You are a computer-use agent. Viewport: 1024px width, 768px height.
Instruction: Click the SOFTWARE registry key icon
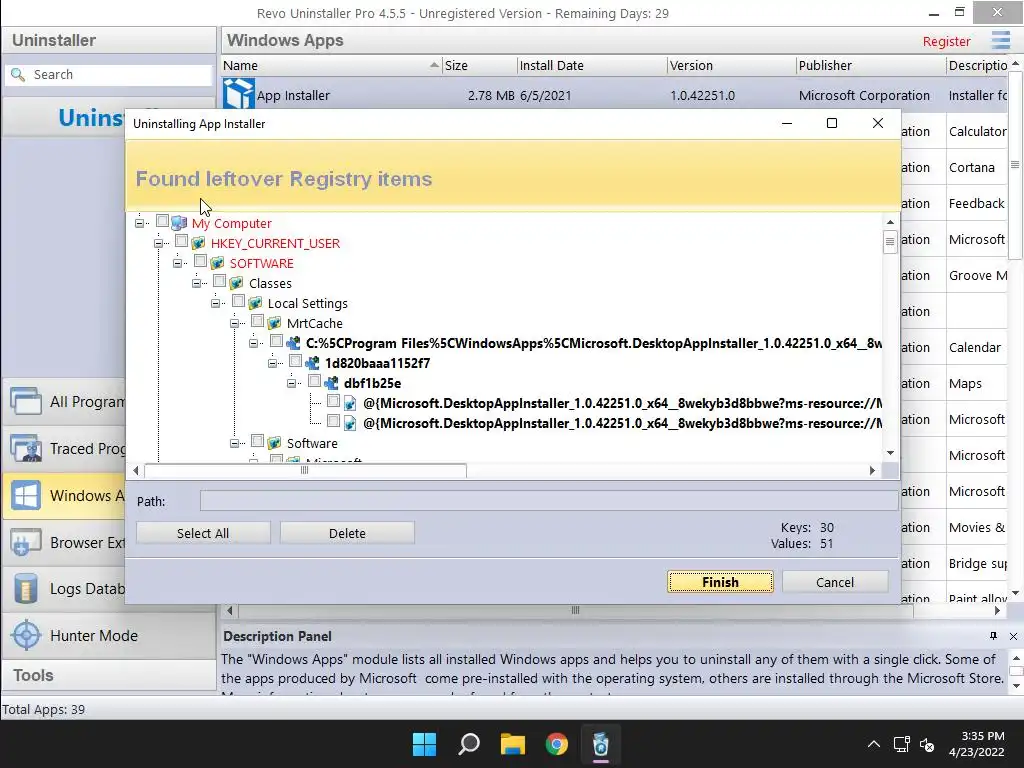click(217, 263)
